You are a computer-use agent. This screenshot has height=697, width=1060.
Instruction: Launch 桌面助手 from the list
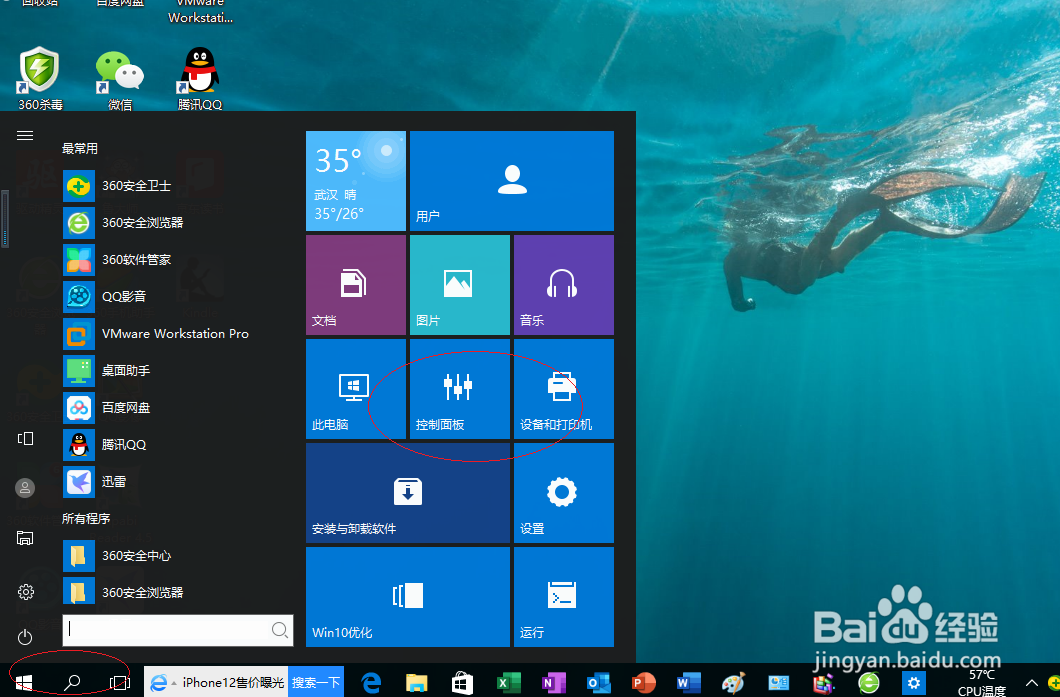point(176,370)
